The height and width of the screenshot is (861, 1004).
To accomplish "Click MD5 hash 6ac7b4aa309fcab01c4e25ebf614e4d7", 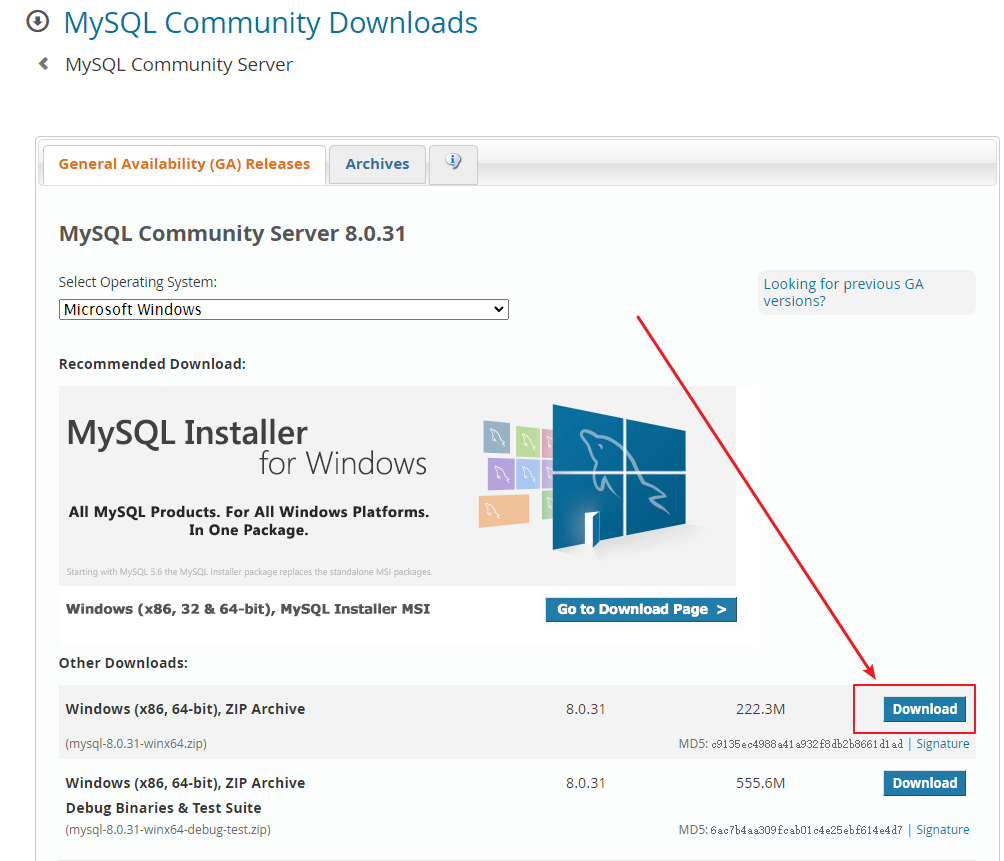I will (806, 830).
